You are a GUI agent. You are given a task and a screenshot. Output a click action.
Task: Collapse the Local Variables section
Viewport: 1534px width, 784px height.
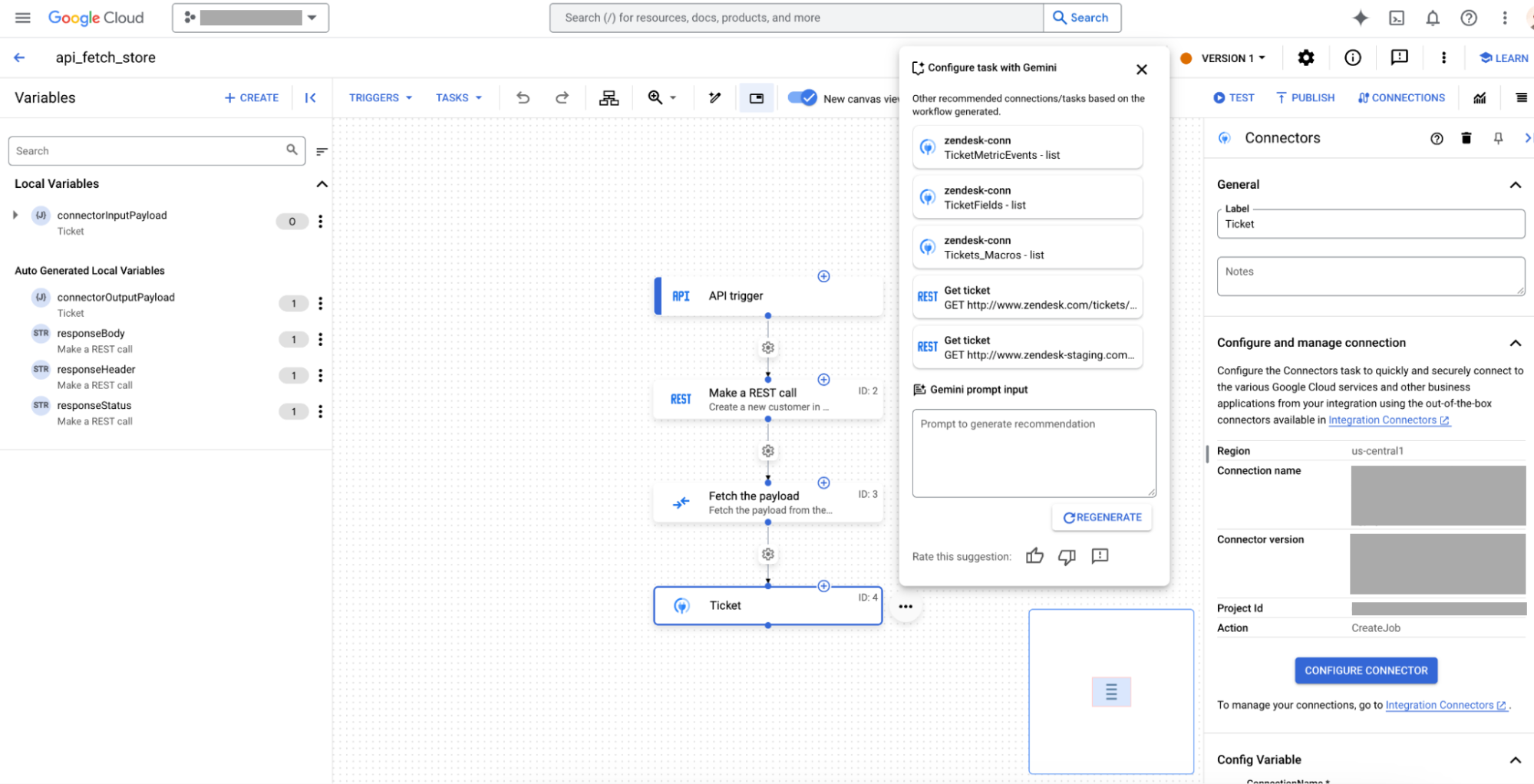[322, 184]
